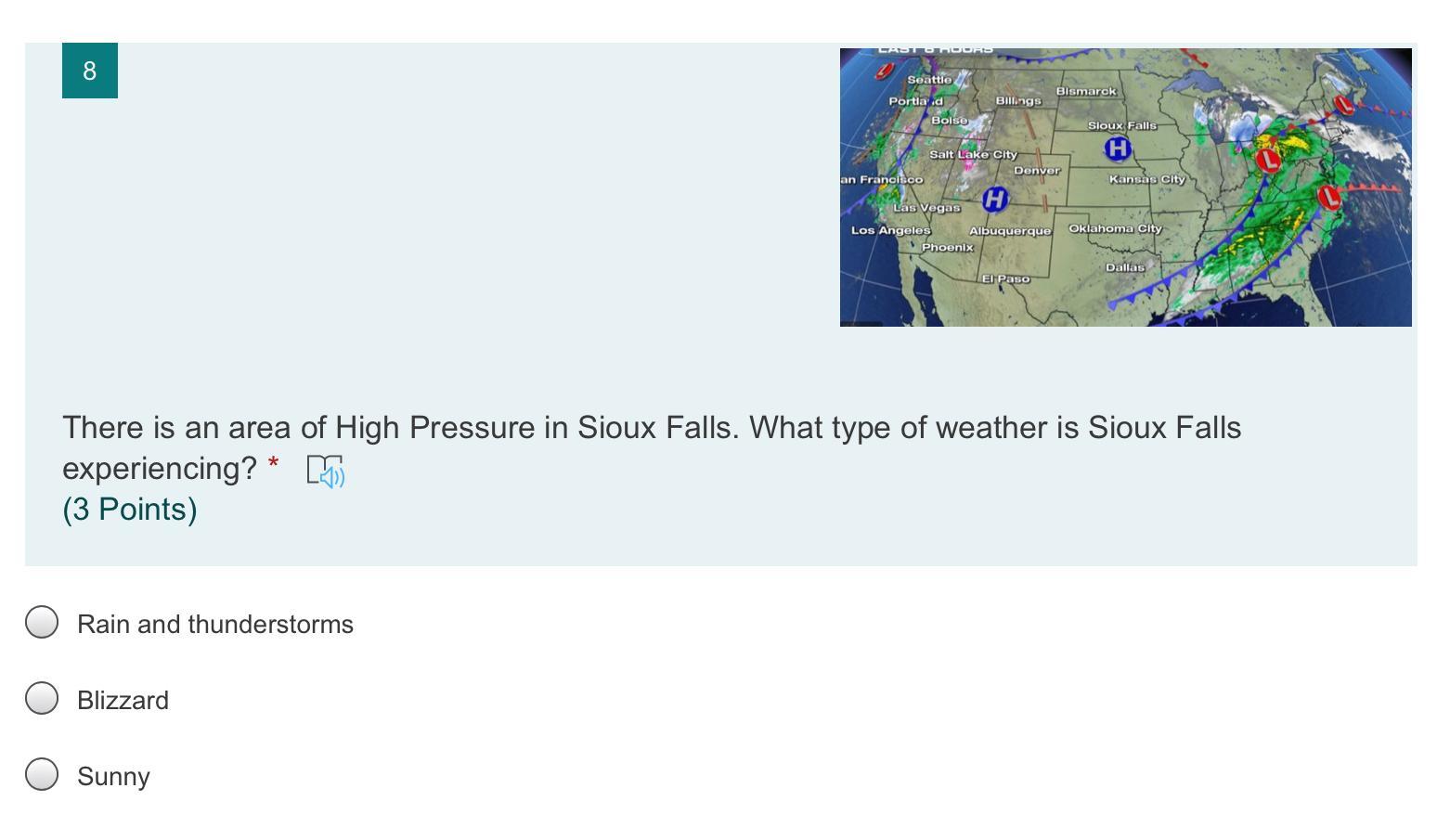
Task: Pick the Sunny radio button
Action: [42, 775]
